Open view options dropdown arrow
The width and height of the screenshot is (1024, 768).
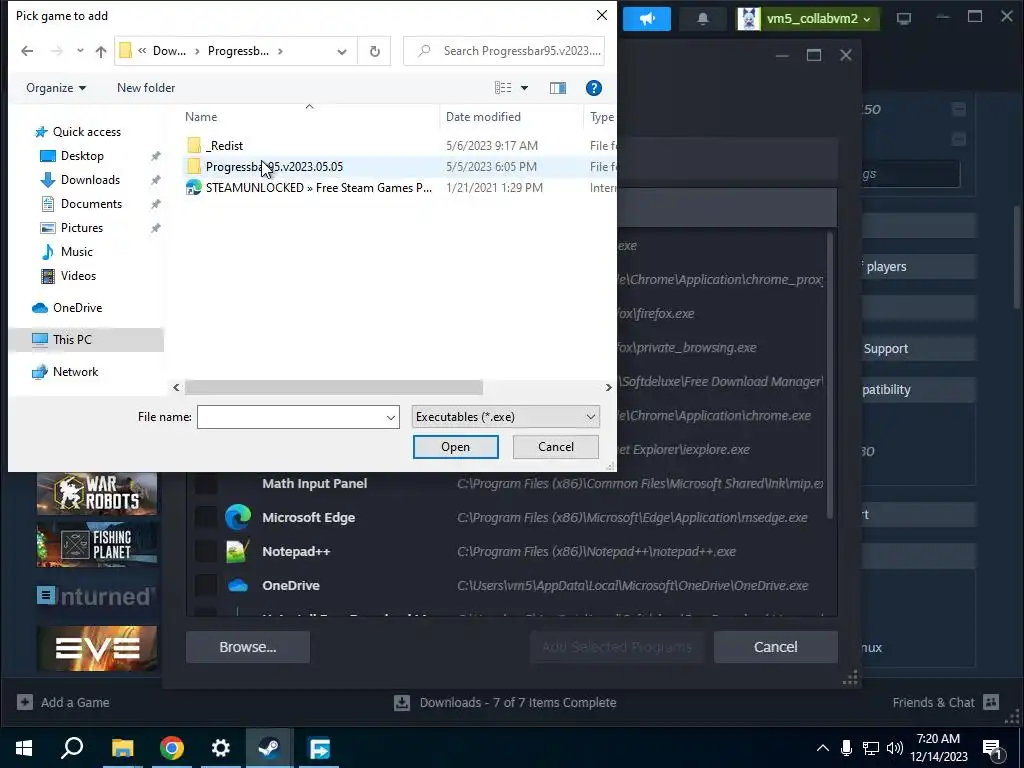pos(524,88)
